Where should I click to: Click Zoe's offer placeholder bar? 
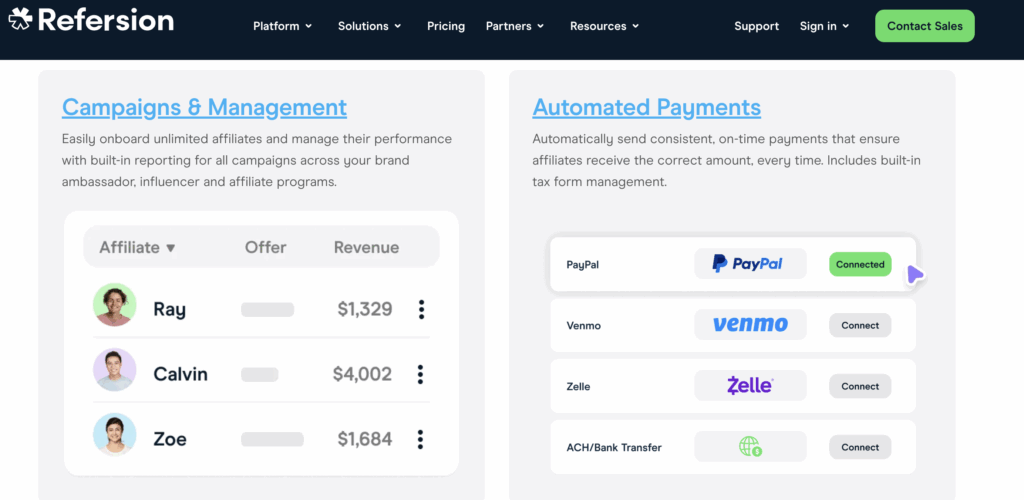click(x=272, y=439)
